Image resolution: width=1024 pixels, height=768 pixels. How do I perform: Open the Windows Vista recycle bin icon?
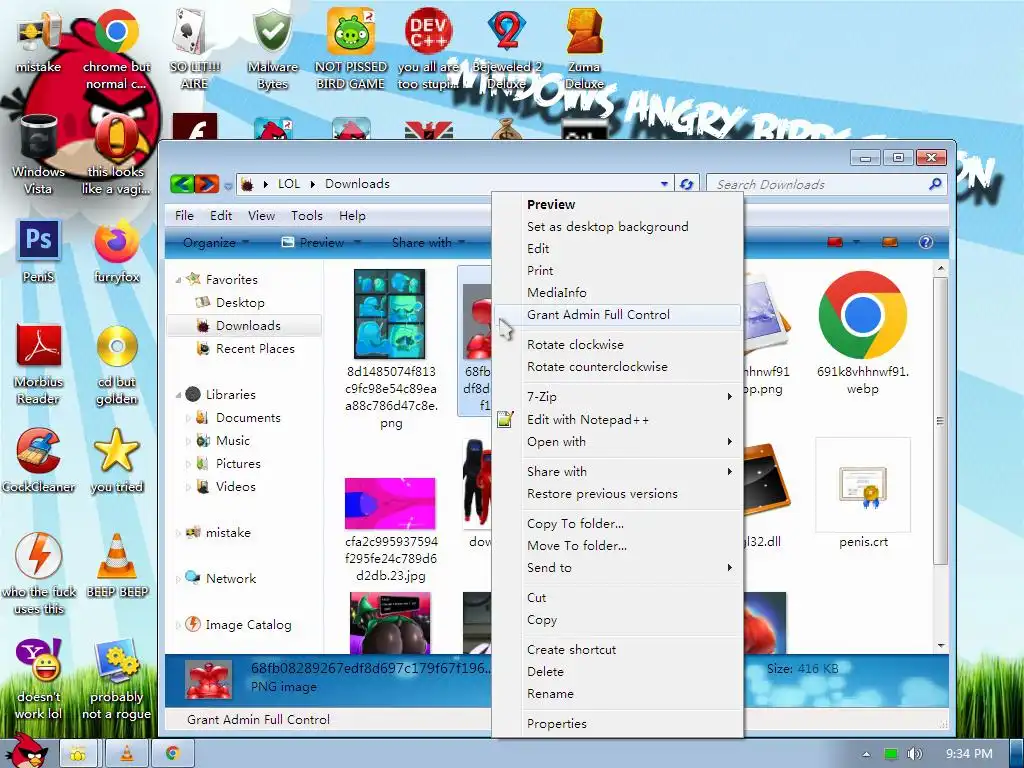[38, 153]
